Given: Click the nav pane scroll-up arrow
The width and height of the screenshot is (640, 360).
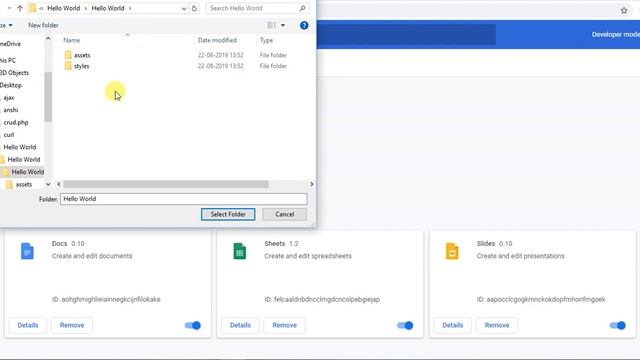Looking at the screenshot, I should click(x=48, y=39).
